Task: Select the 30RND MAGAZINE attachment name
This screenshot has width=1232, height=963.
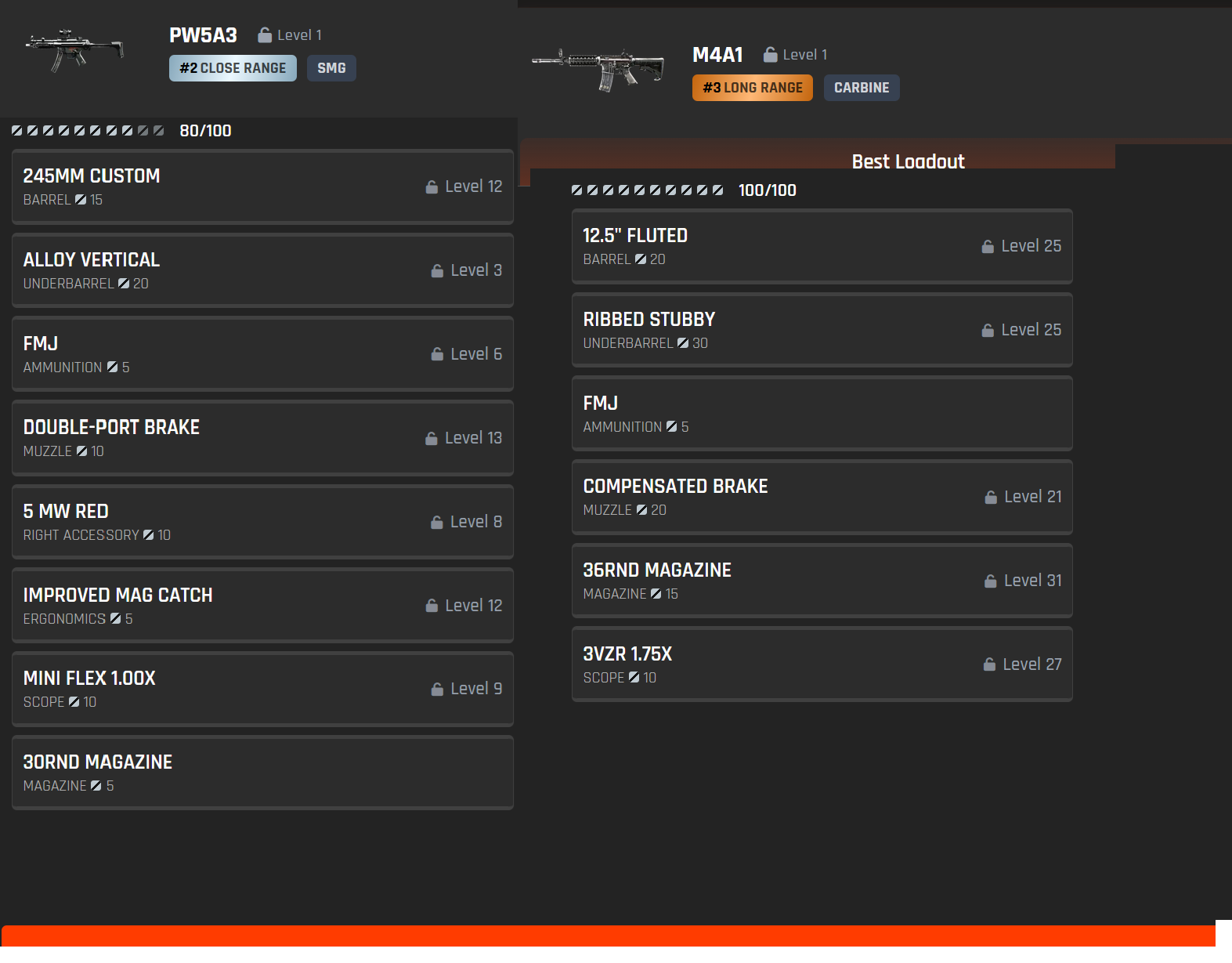Action: (x=98, y=762)
